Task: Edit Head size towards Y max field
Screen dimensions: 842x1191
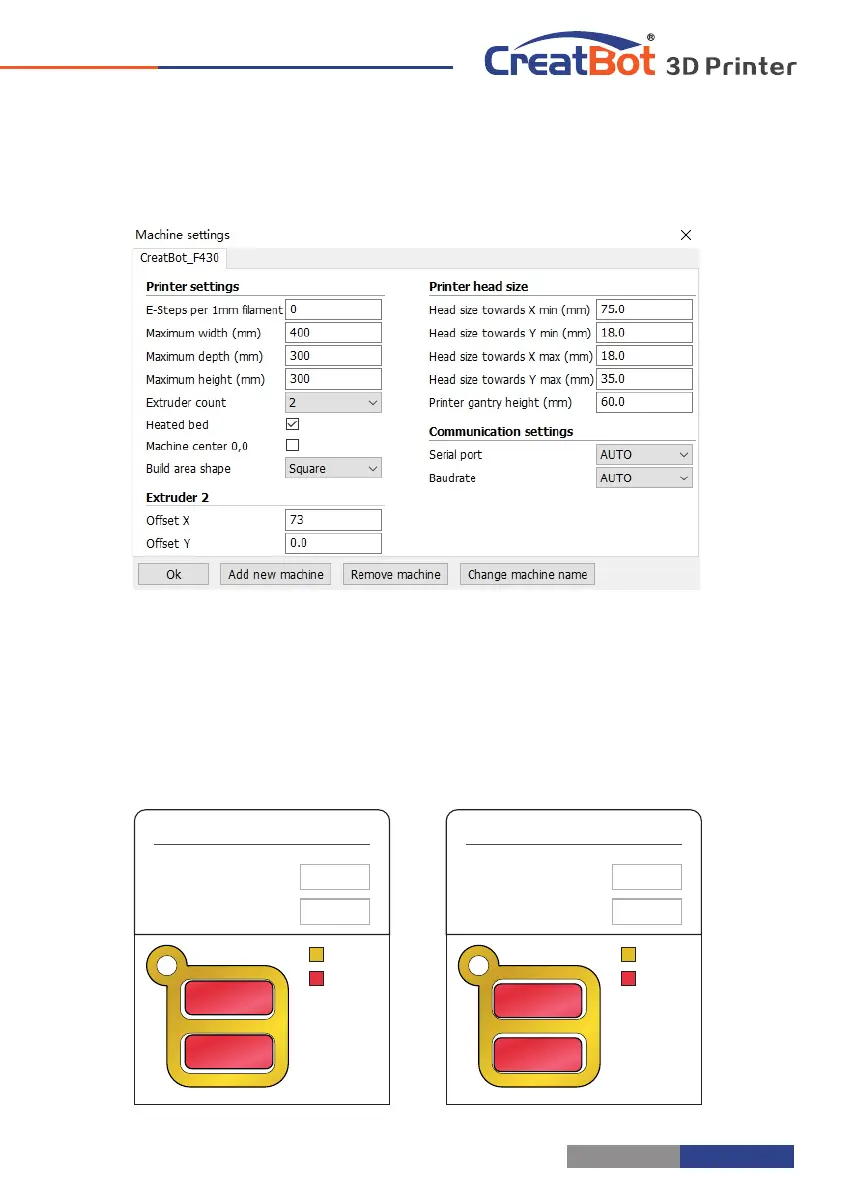Action: (645, 379)
